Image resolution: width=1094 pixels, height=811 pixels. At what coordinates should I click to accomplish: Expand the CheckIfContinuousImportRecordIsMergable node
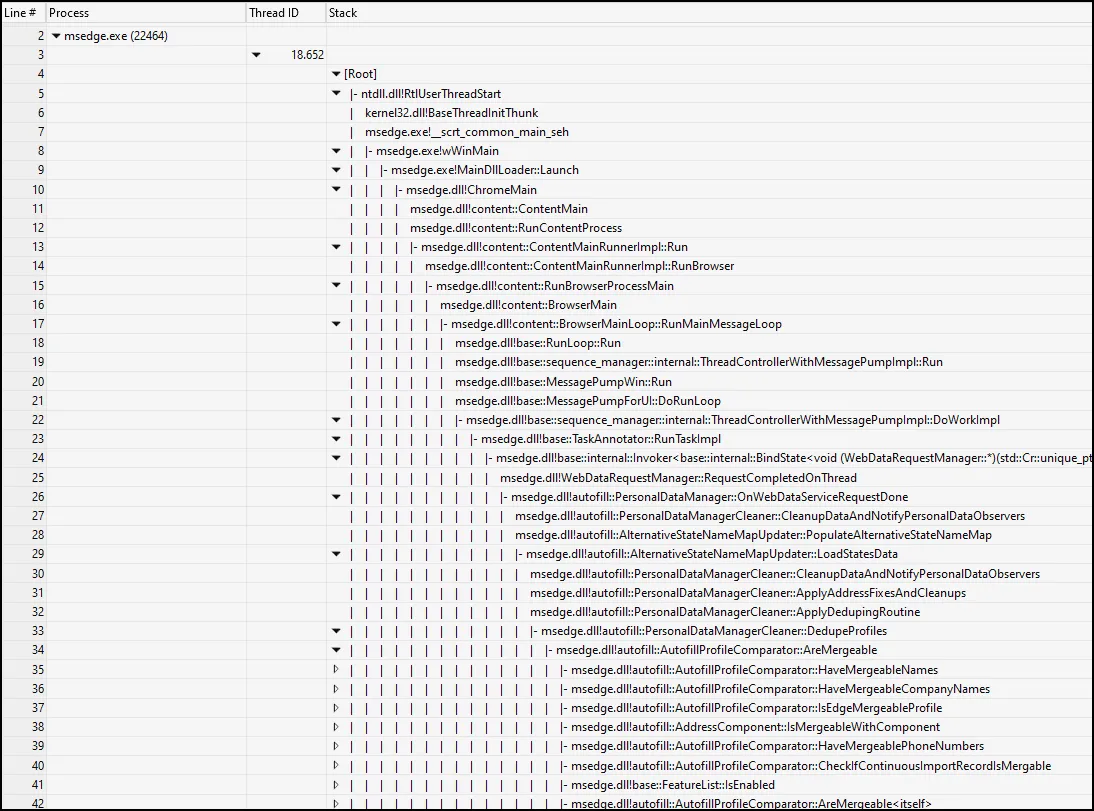click(x=336, y=766)
